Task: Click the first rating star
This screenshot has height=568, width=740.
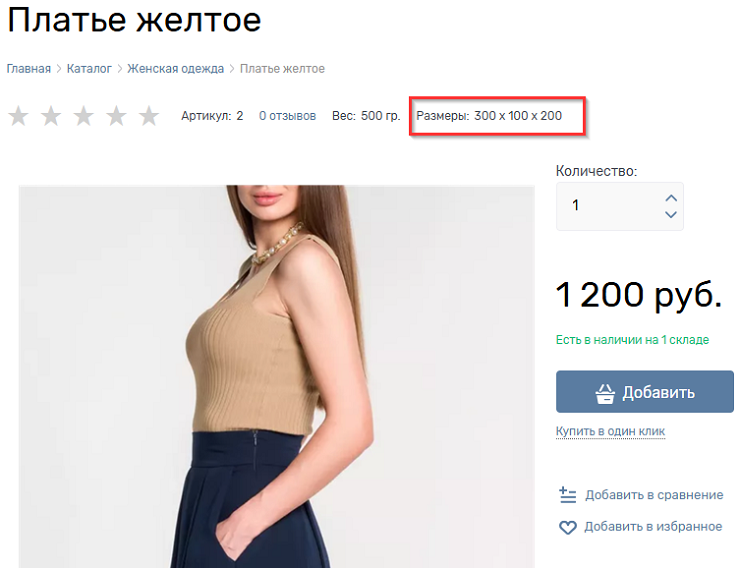Action: [18, 116]
